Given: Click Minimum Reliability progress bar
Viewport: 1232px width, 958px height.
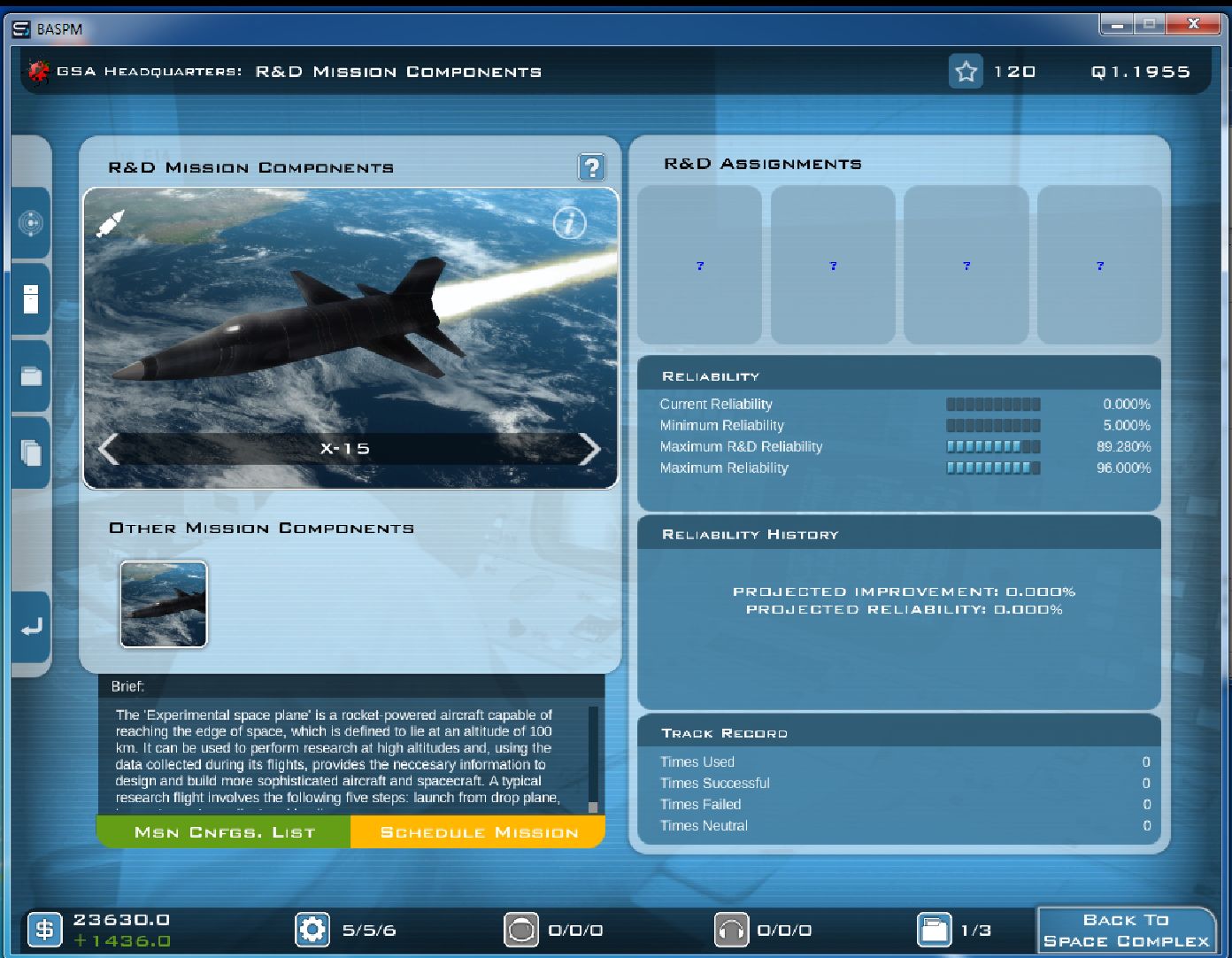Looking at the screenshot, I should (x=993, y=426).
